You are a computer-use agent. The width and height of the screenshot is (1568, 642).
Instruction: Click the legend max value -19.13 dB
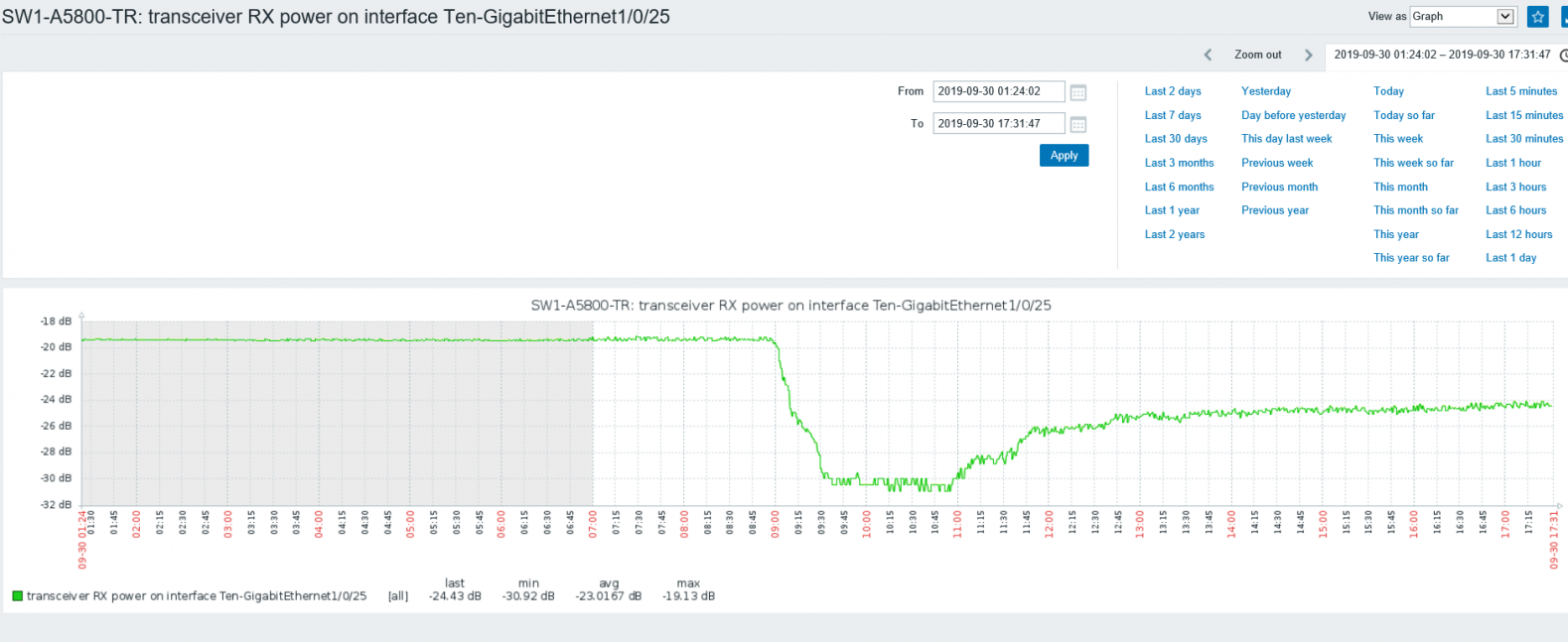688,596
